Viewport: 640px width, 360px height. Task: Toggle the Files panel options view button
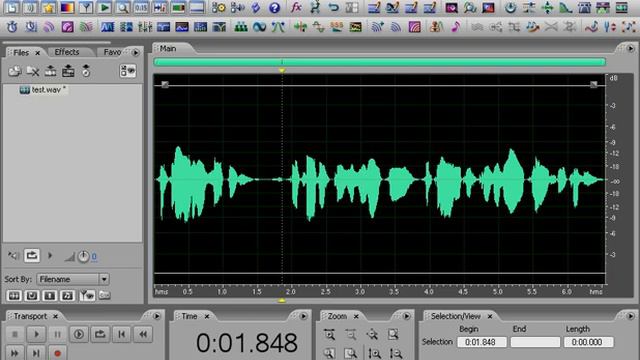(128, 71)
